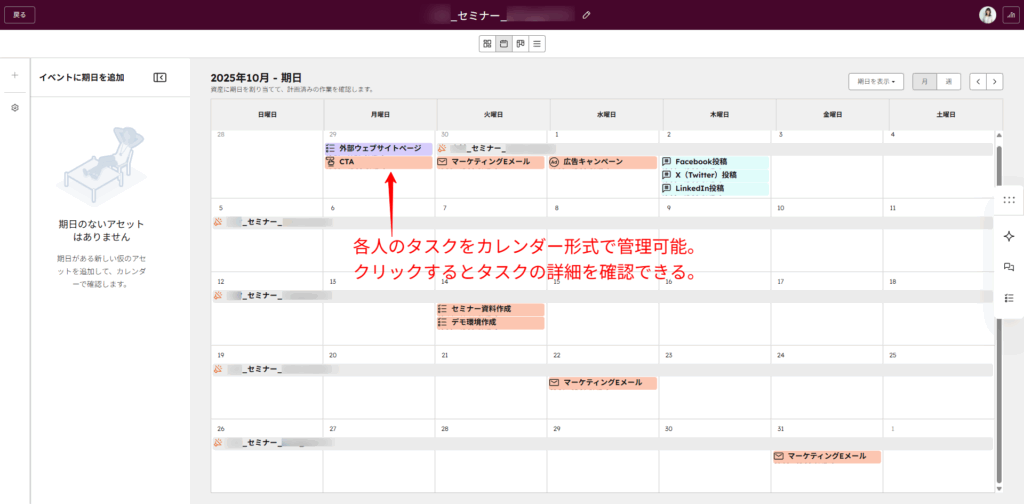Screen dimensions: 1024x504
Task: Open マーケティングEメール task on the 31st
Action: click(x=827, y=456)
